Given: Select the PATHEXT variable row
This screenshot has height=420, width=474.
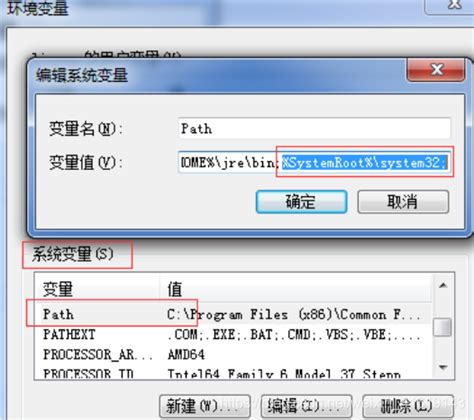Looking at the screenshot, I should click(x=232, y=334).
